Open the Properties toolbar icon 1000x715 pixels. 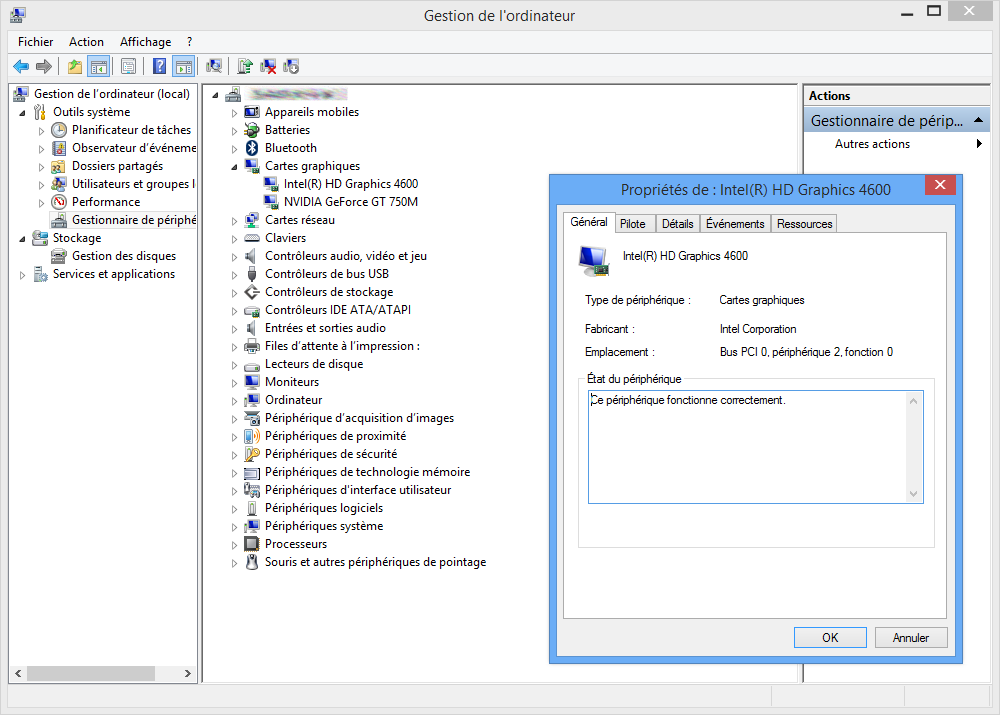[129, 67]
